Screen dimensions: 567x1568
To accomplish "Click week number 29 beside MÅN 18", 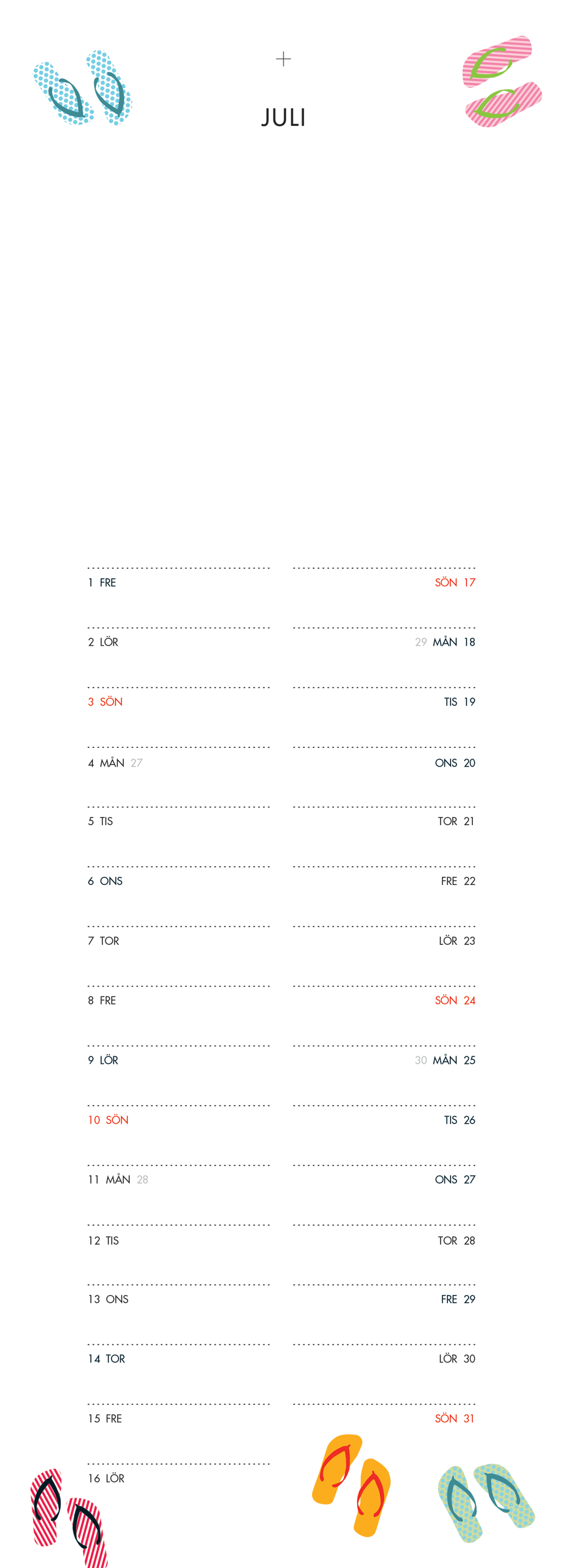I will pyautogui.click(x=421, y=642).
